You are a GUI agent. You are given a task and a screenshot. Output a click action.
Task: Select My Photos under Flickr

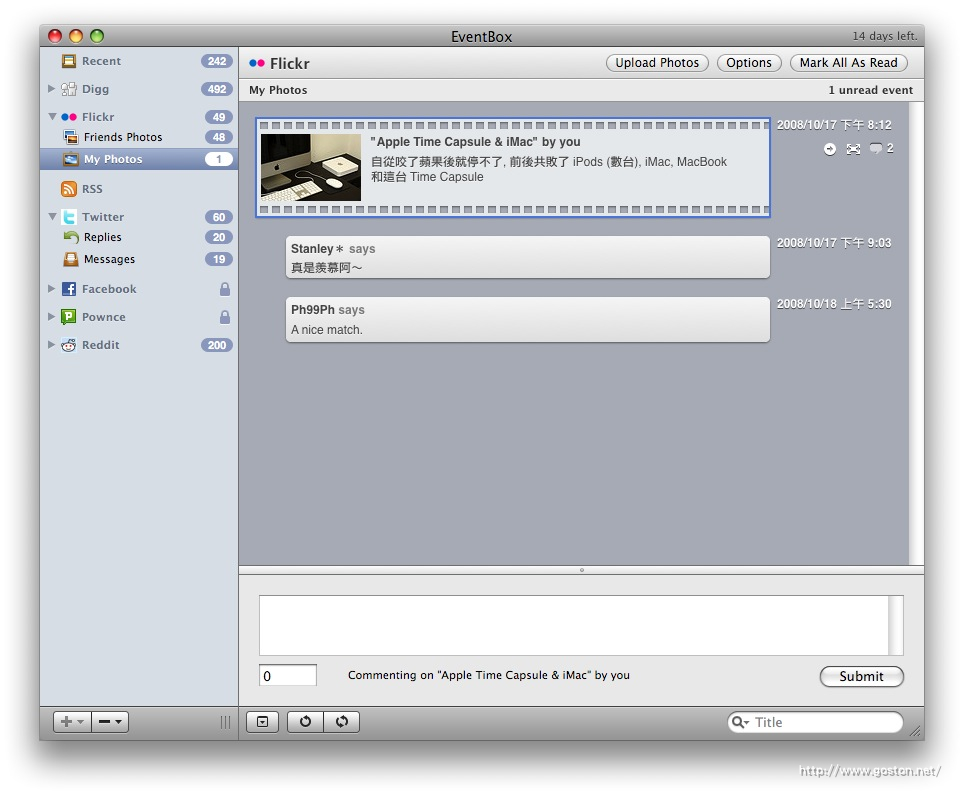click(139, 159)
